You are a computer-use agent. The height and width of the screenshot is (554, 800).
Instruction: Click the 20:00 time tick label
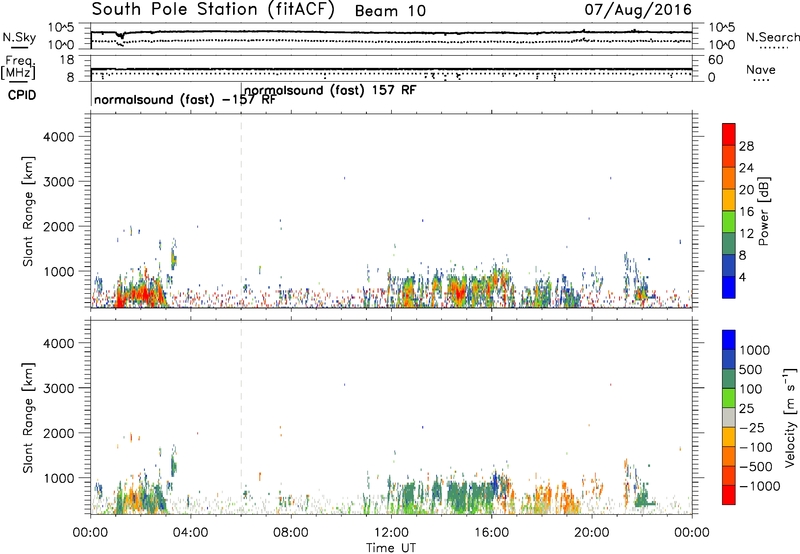(592, 533)
